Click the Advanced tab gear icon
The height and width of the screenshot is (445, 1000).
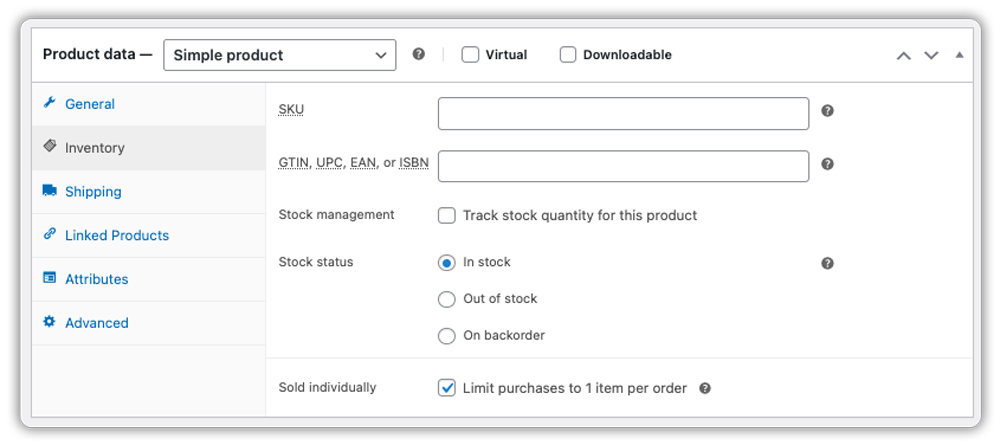pos(50,321)
